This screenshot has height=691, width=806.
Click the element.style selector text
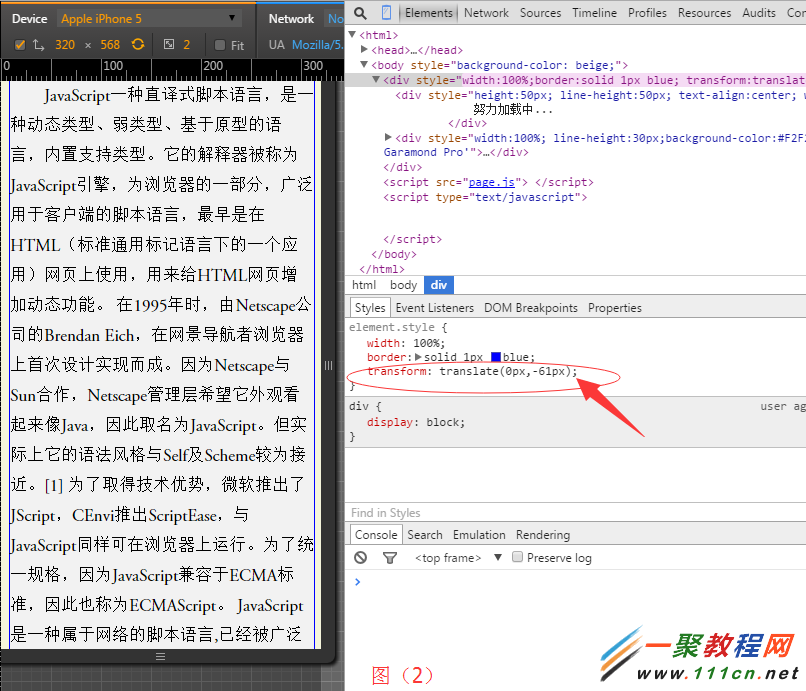(392, 327)
